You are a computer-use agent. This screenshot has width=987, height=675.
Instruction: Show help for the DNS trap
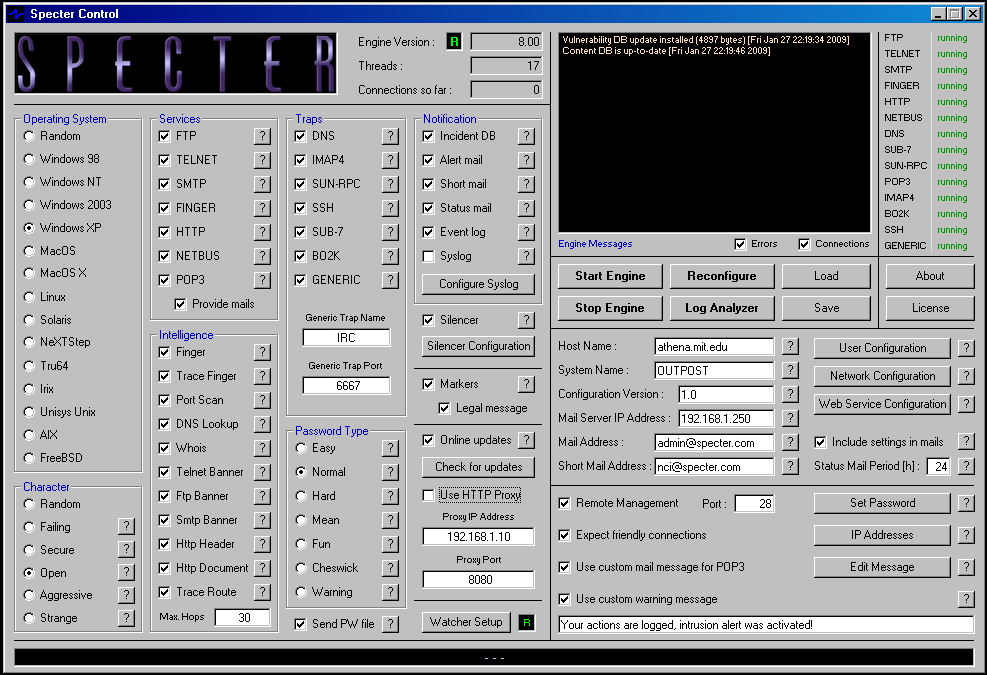(x=390, y=136)
